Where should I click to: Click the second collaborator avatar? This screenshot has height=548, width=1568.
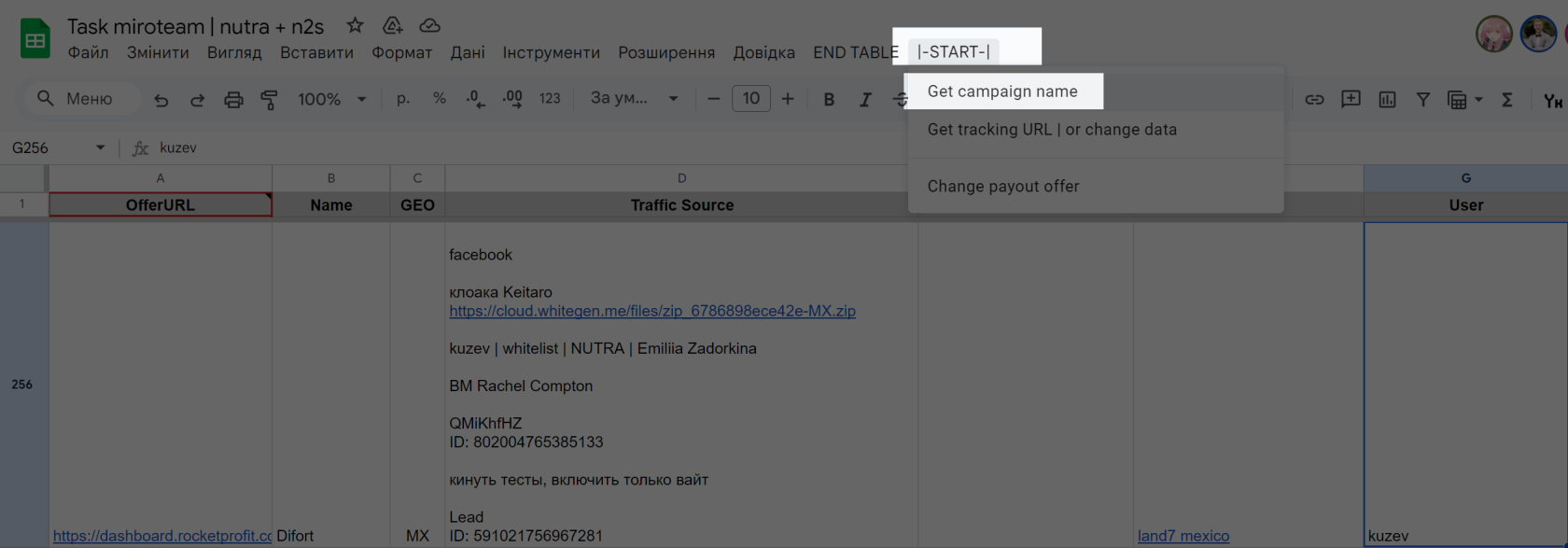1538,35
